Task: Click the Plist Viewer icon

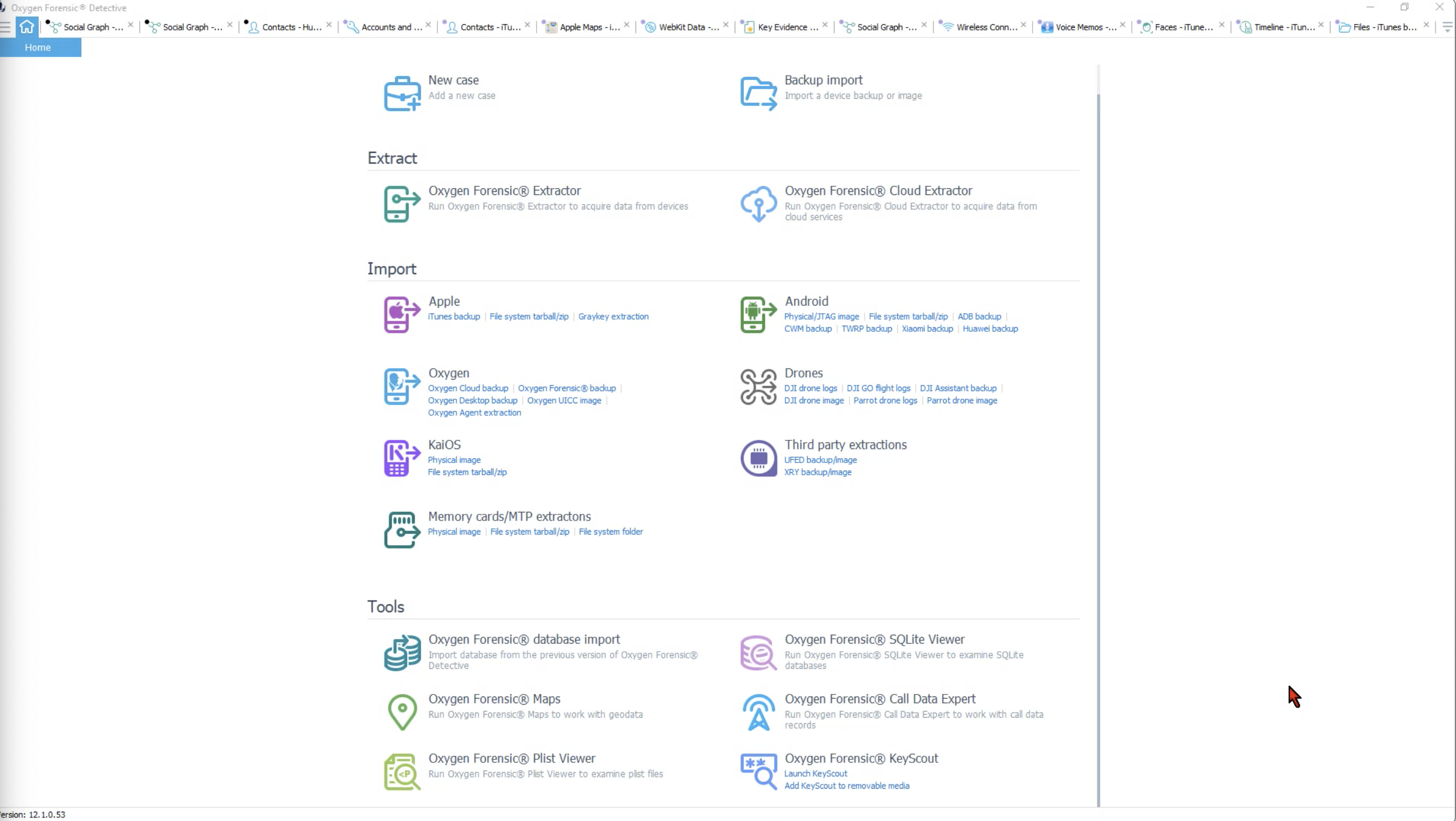Action: point(402,771)
